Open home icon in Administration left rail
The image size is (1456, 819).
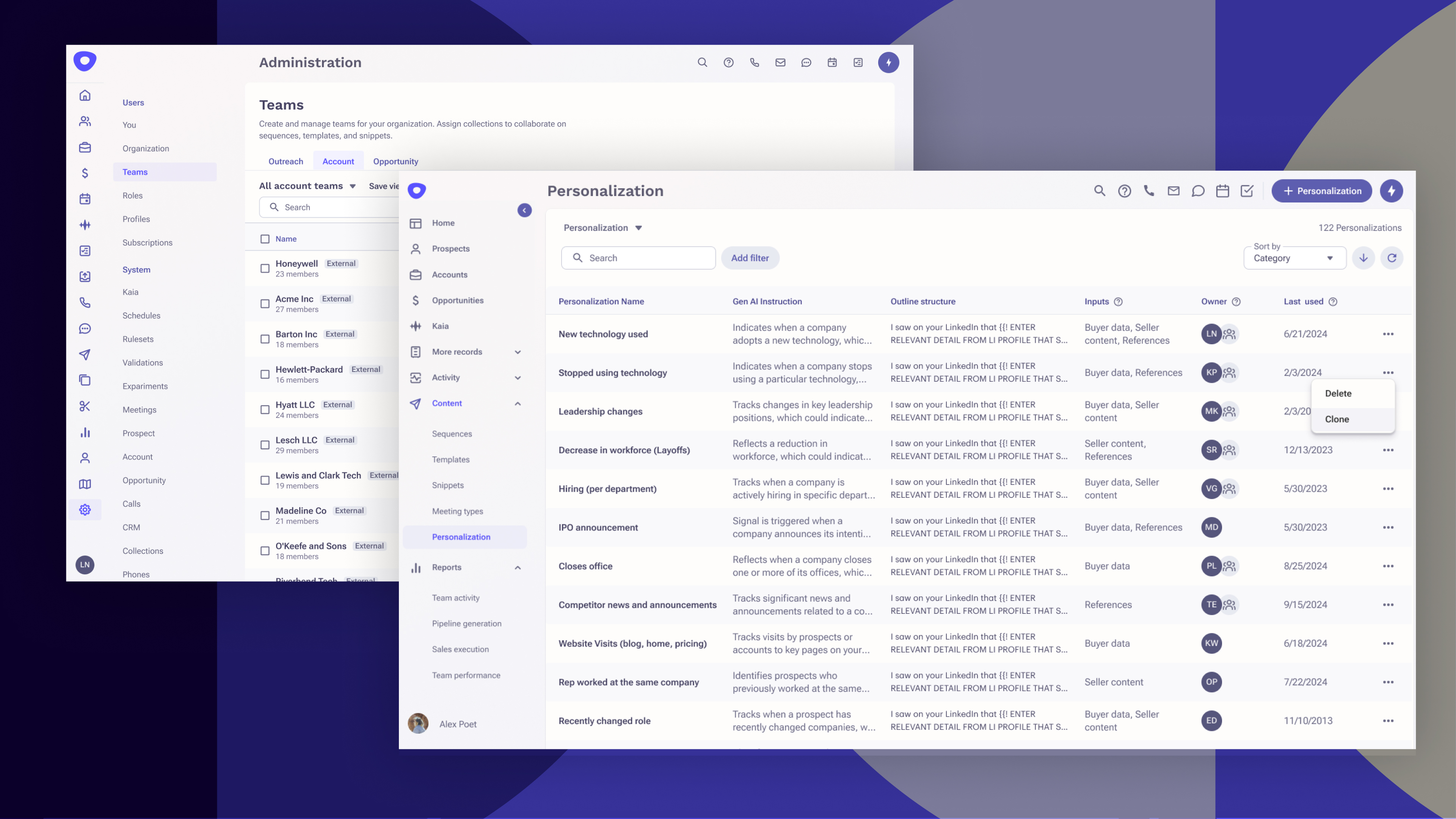85,96
